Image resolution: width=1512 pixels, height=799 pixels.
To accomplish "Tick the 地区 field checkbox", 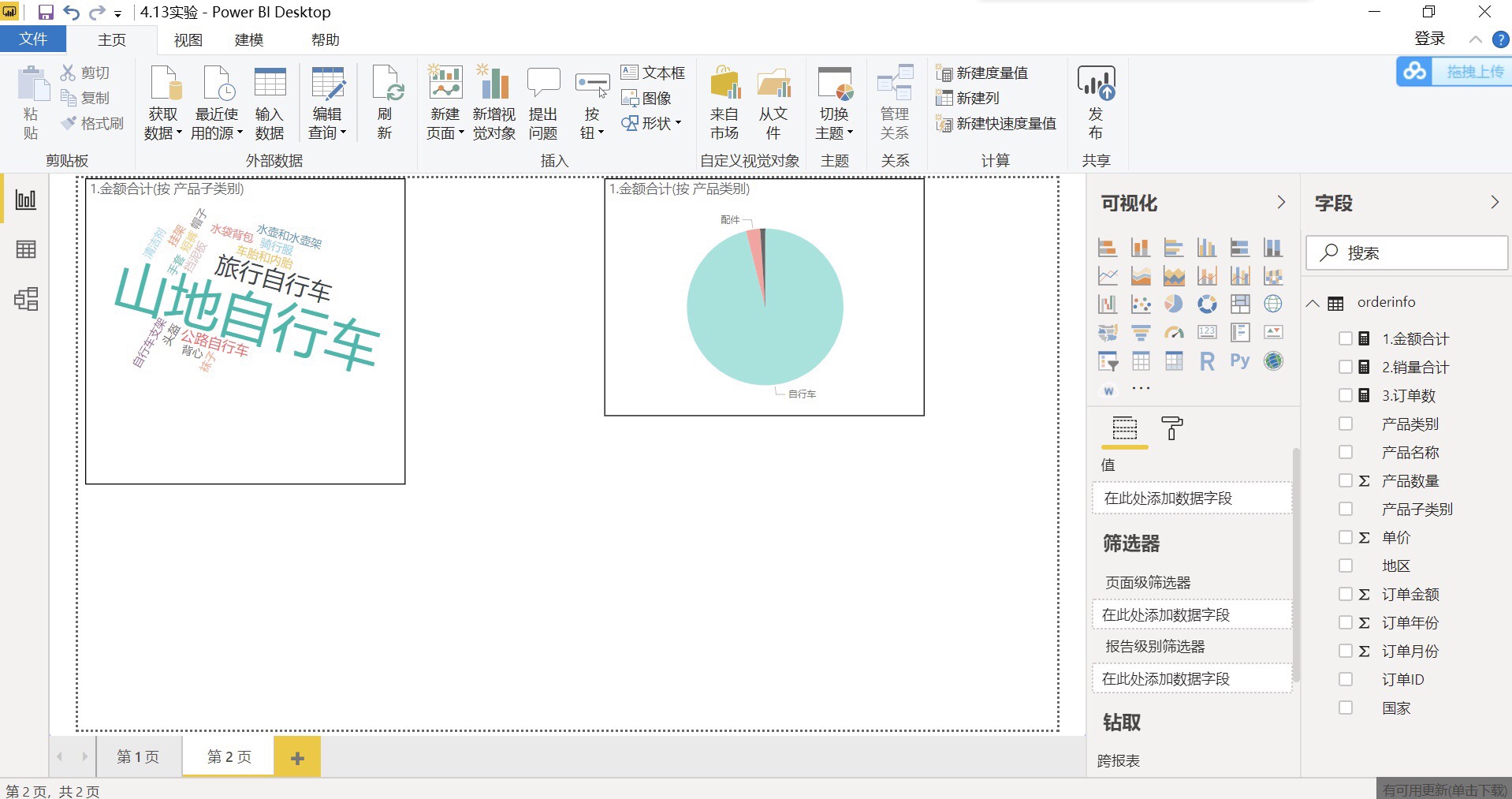I will 1346,566.
